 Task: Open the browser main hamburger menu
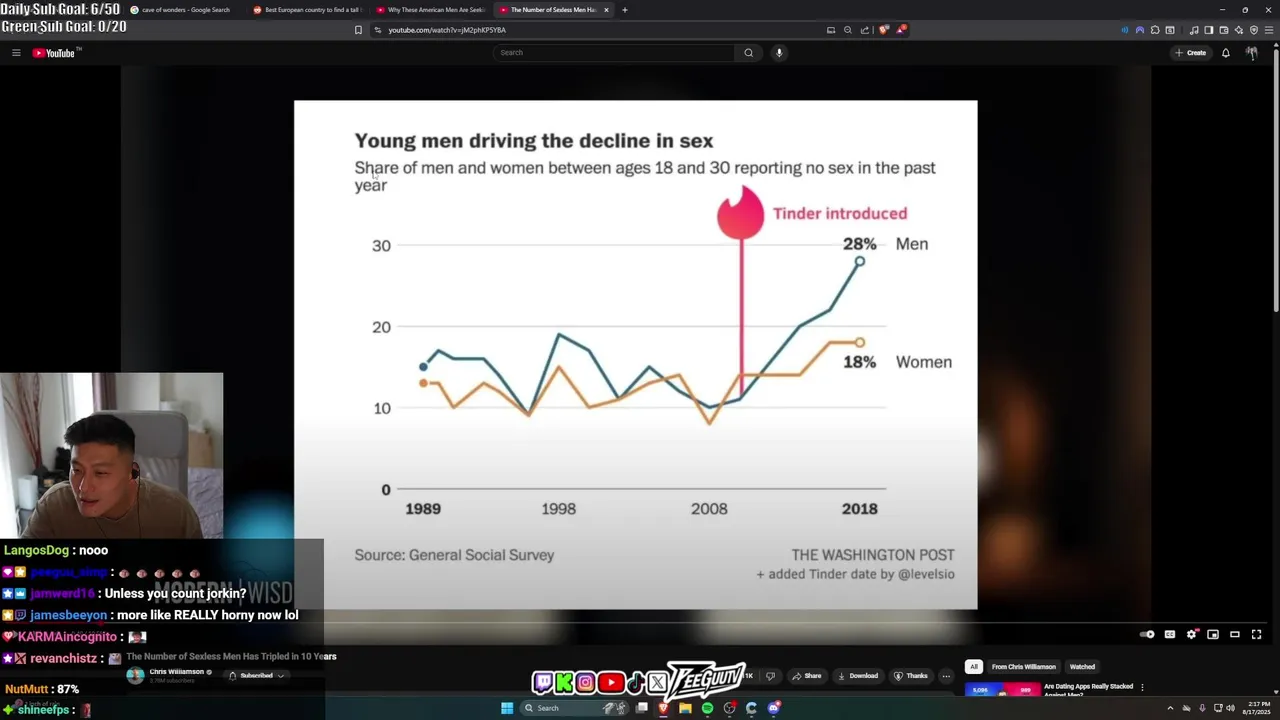[1269, 30]
